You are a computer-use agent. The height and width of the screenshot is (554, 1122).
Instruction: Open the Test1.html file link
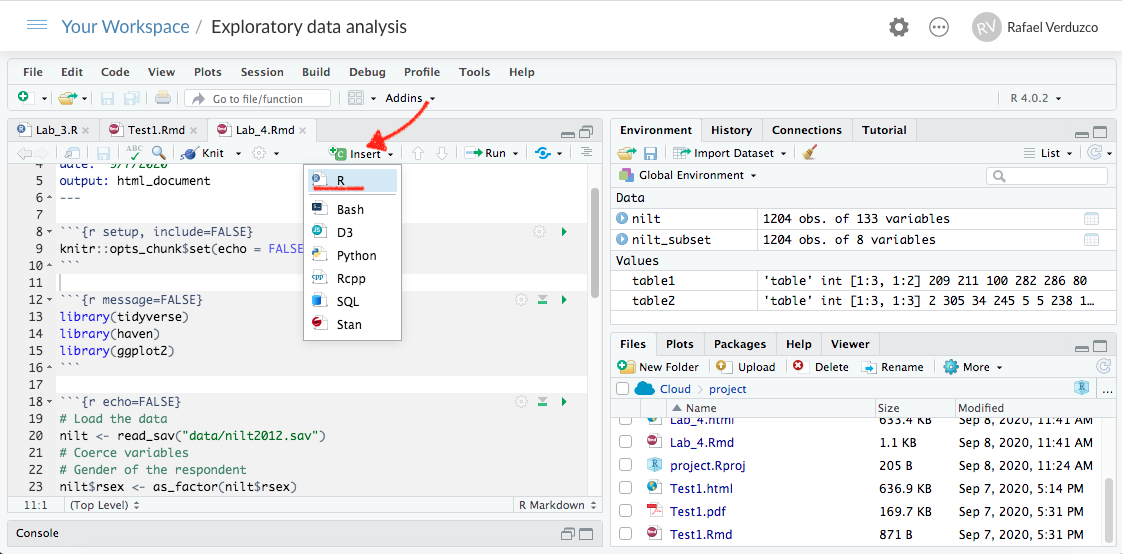[701, 489]
